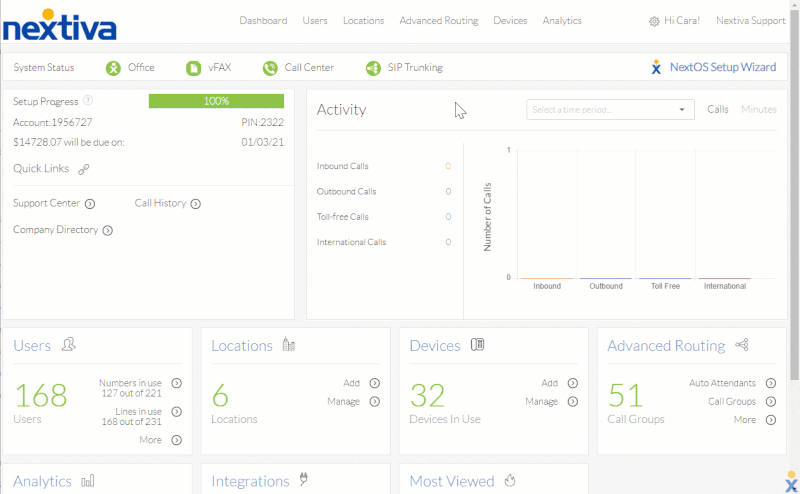Viewport: 800px width, 494px height.
Task: Click the Advanced Routing More arrow icon
Action: (770, 419)
